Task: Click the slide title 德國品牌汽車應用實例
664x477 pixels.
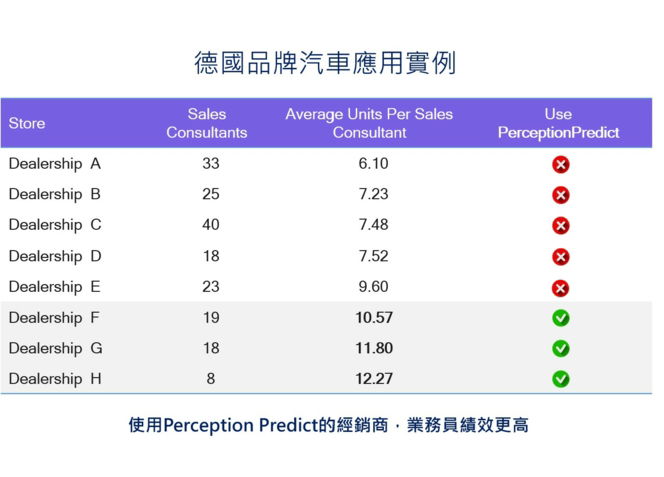Action: click(x=325, y=64)
